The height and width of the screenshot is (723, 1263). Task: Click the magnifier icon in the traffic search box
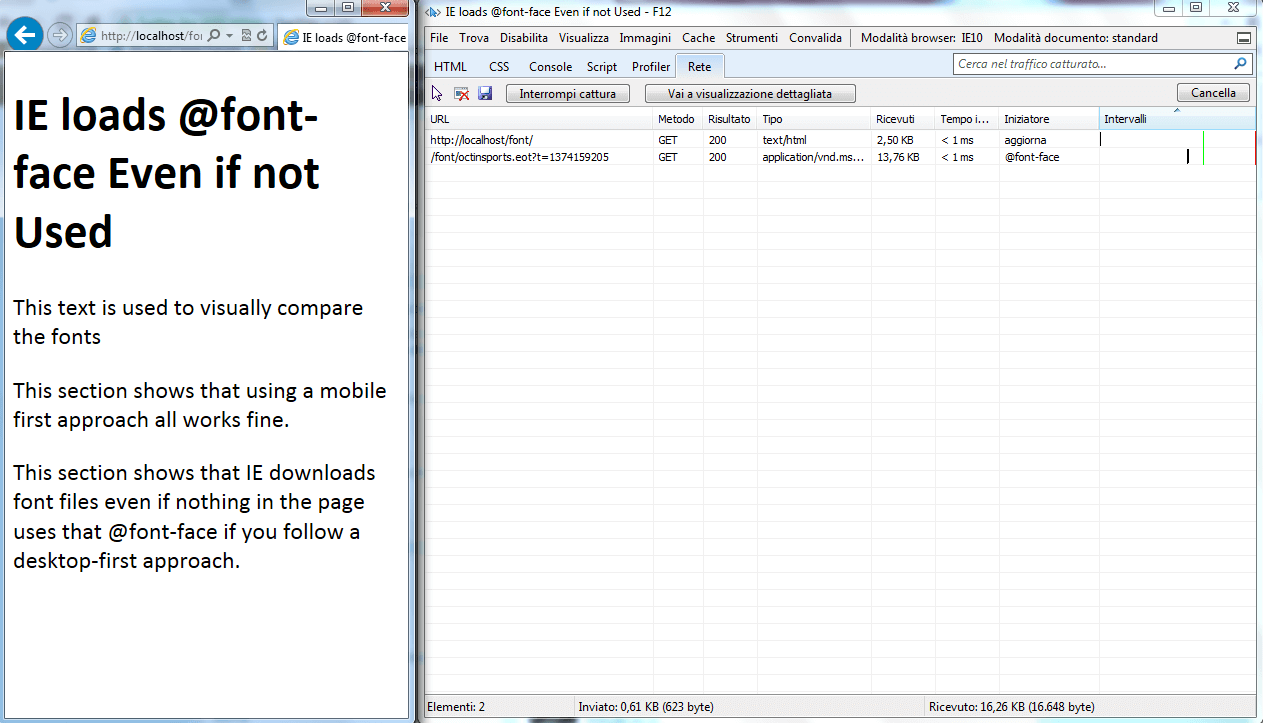(x=1239, y=63)
